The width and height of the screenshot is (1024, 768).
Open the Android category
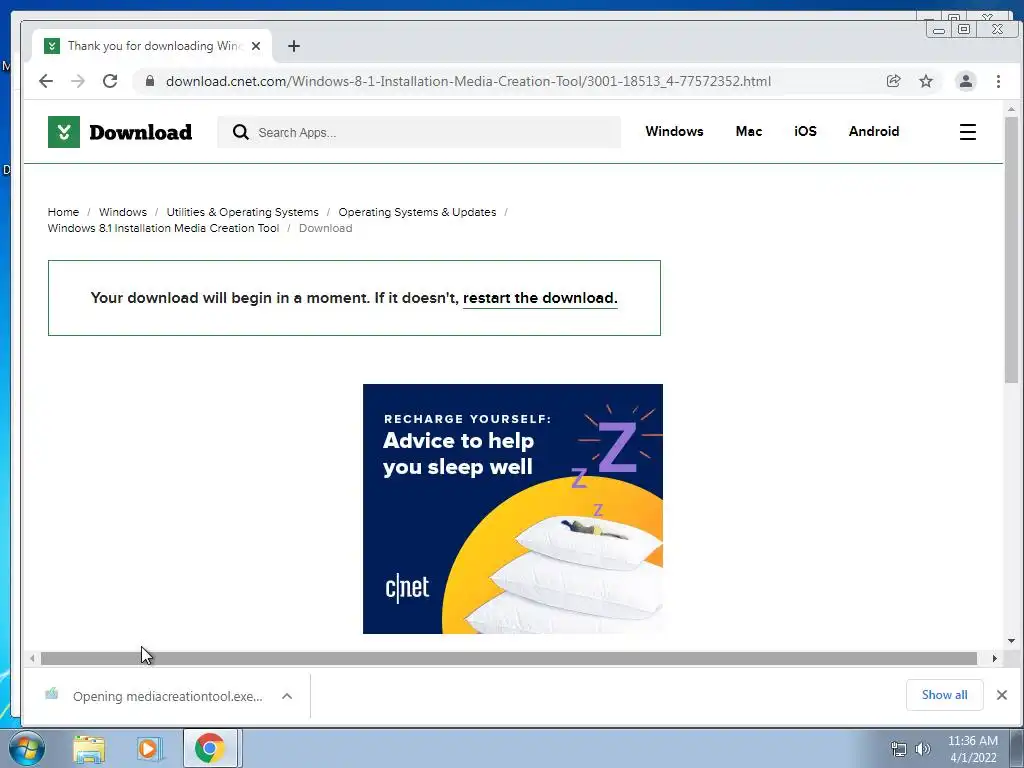[x=874, y=131]
